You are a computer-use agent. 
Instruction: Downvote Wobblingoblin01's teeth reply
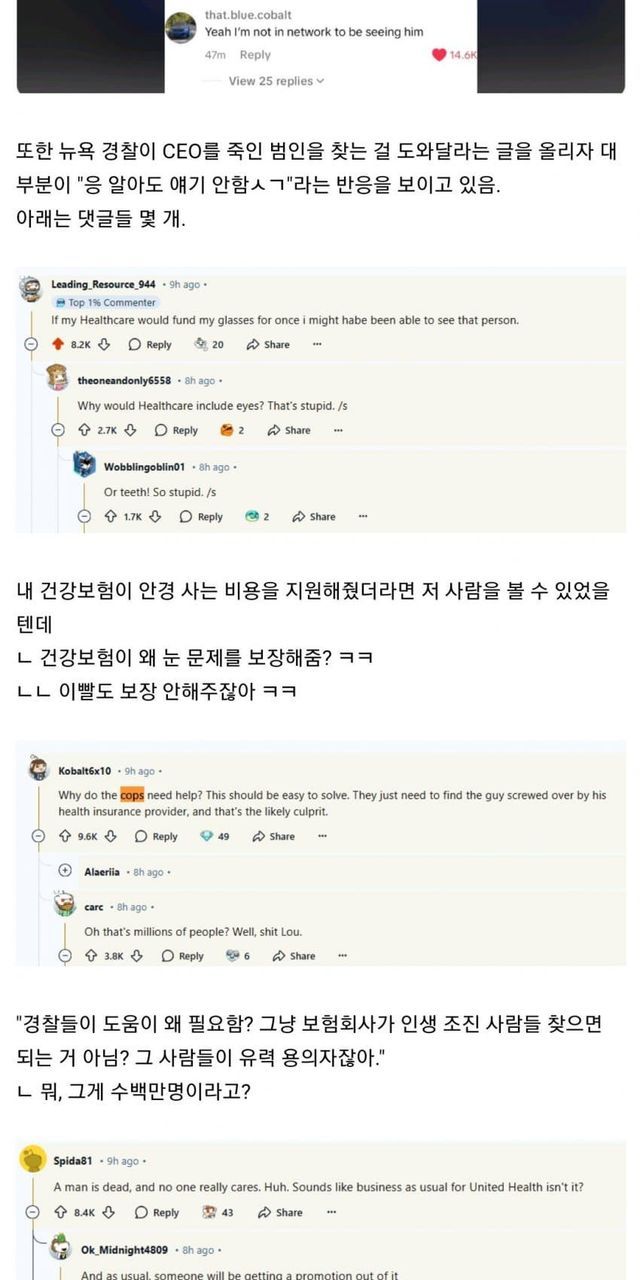click(x=157, y=517)
